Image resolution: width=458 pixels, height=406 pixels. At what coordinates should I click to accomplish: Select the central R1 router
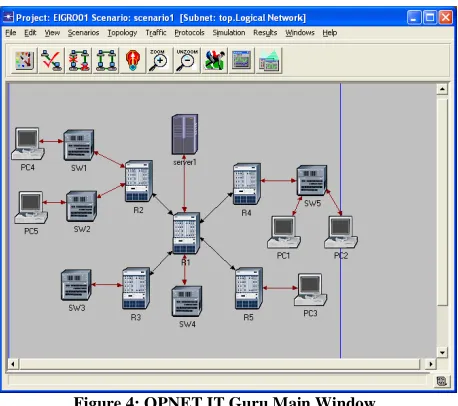click(x=186, y=233)
